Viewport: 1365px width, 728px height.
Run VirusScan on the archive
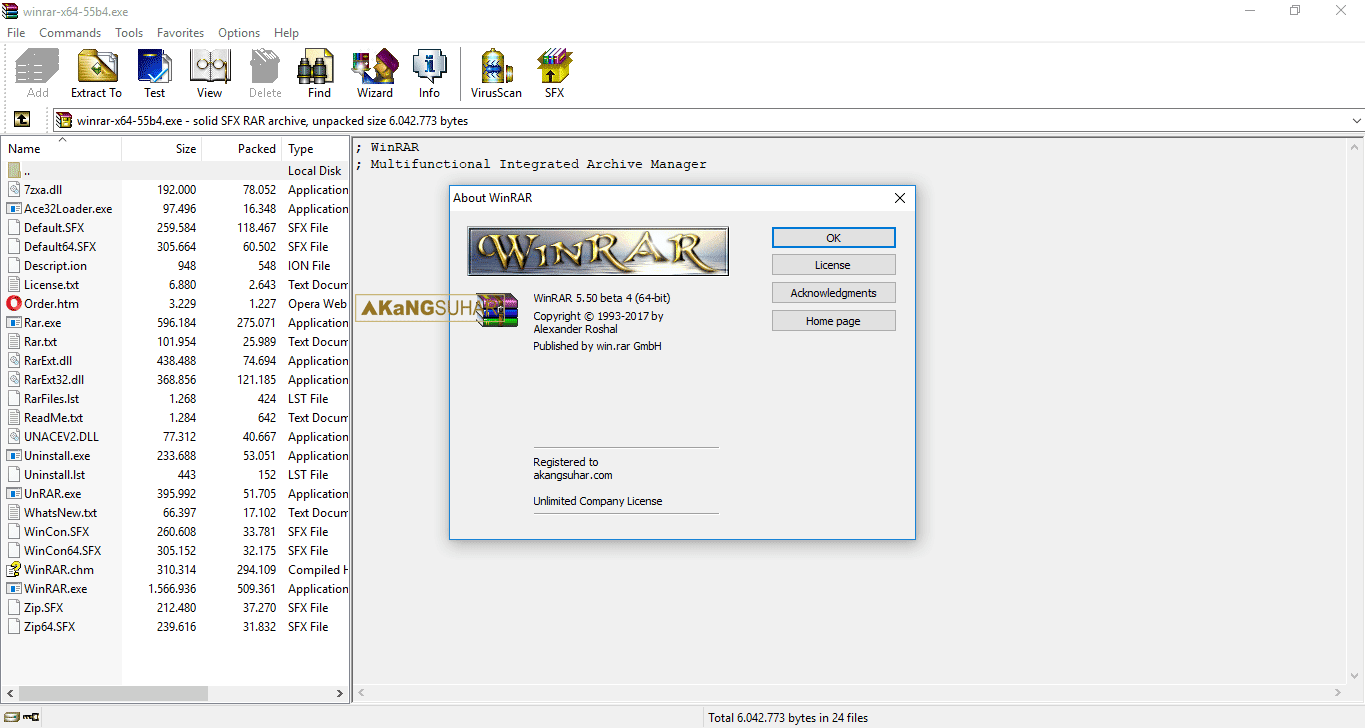(496, 73)
